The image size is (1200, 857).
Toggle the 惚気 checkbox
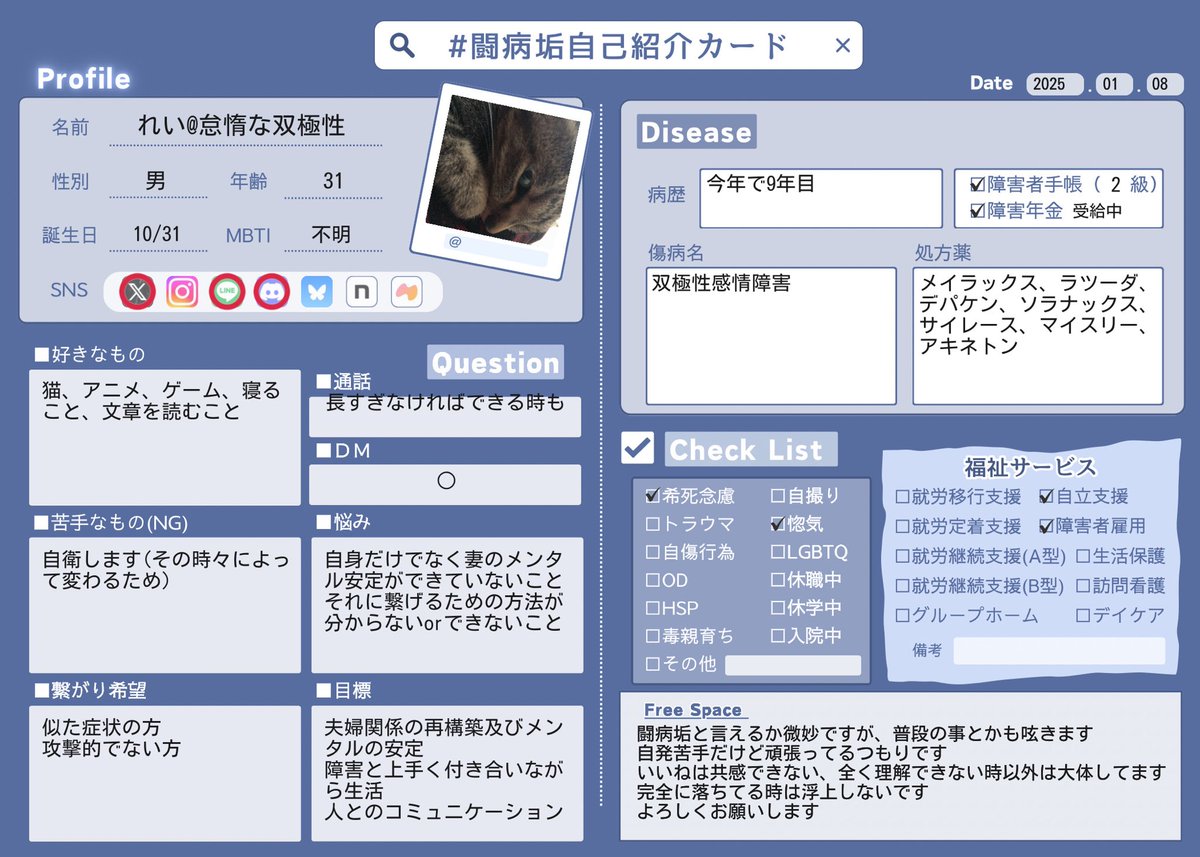point(778,523)
